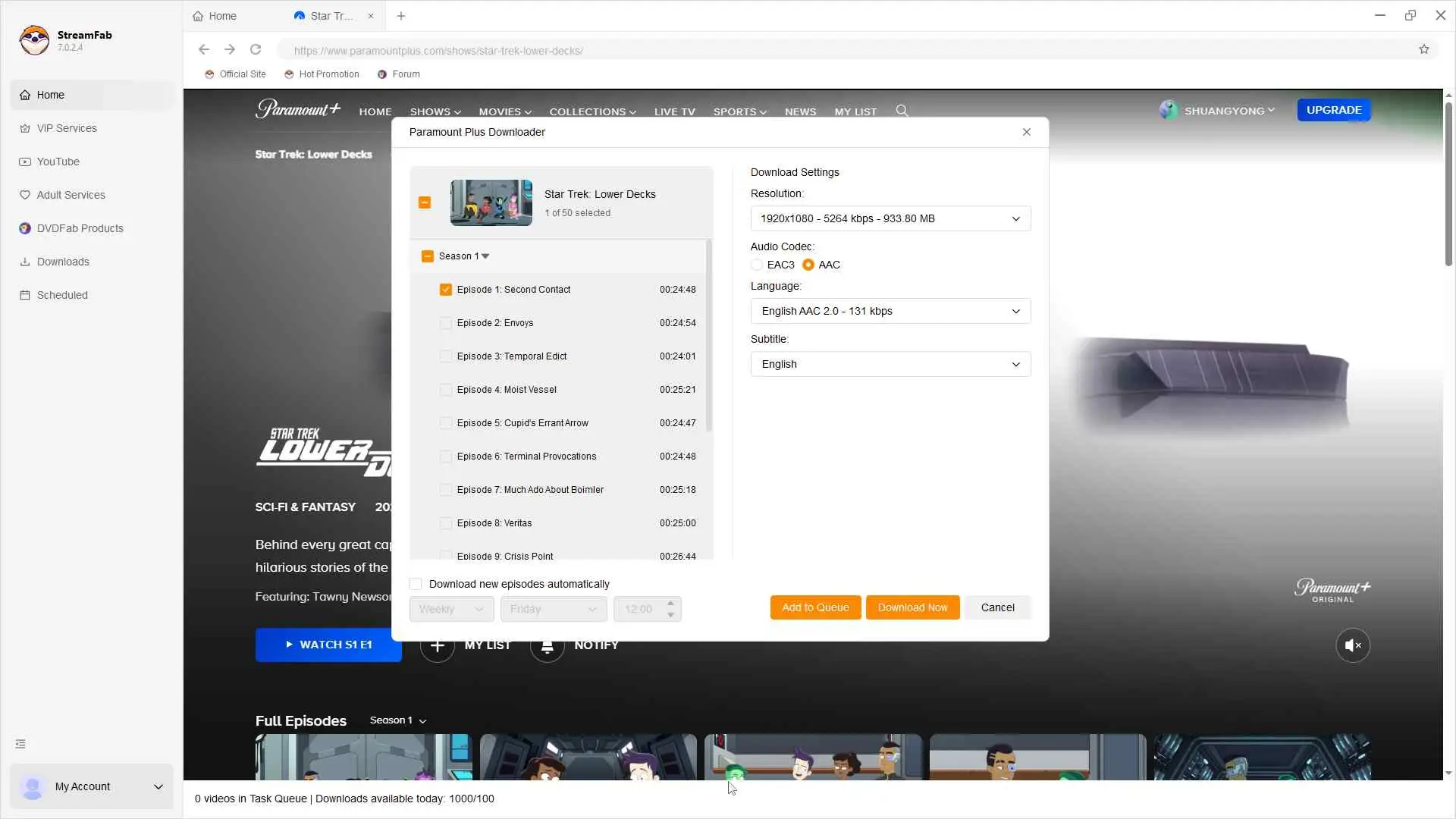
Task: Open the Subtitle dropdown
Action: click(x=890, y=364)
